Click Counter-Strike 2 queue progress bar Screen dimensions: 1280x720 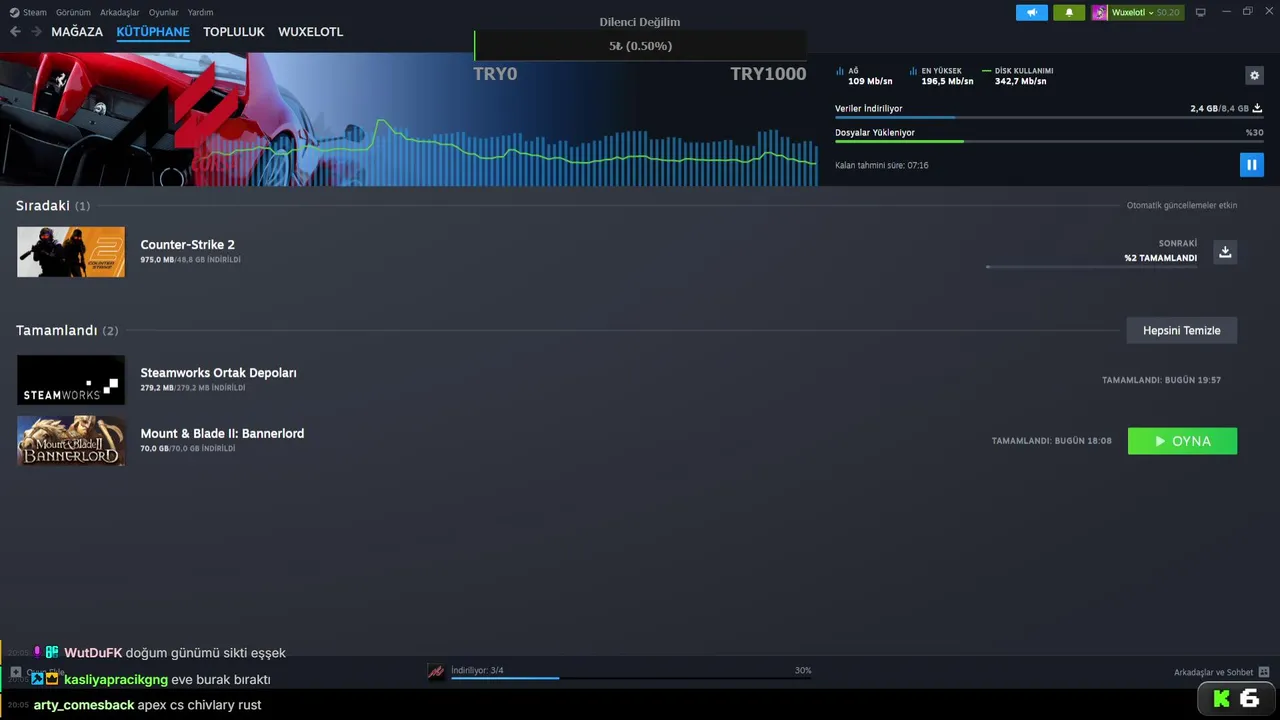click(x=1091, y=267)
